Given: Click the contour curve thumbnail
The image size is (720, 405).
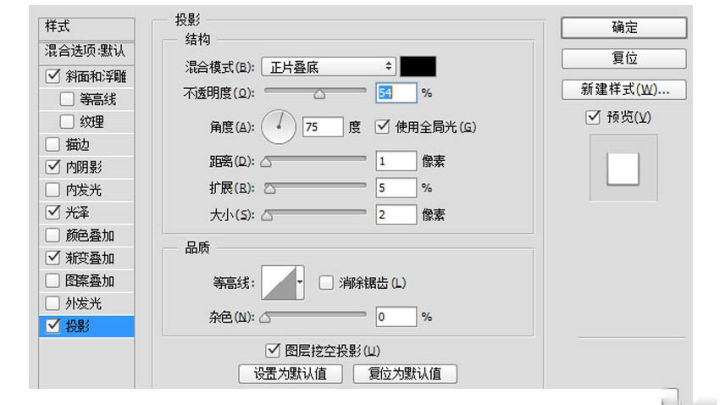Looking at the screenshot, I should (x=279, y=284).
